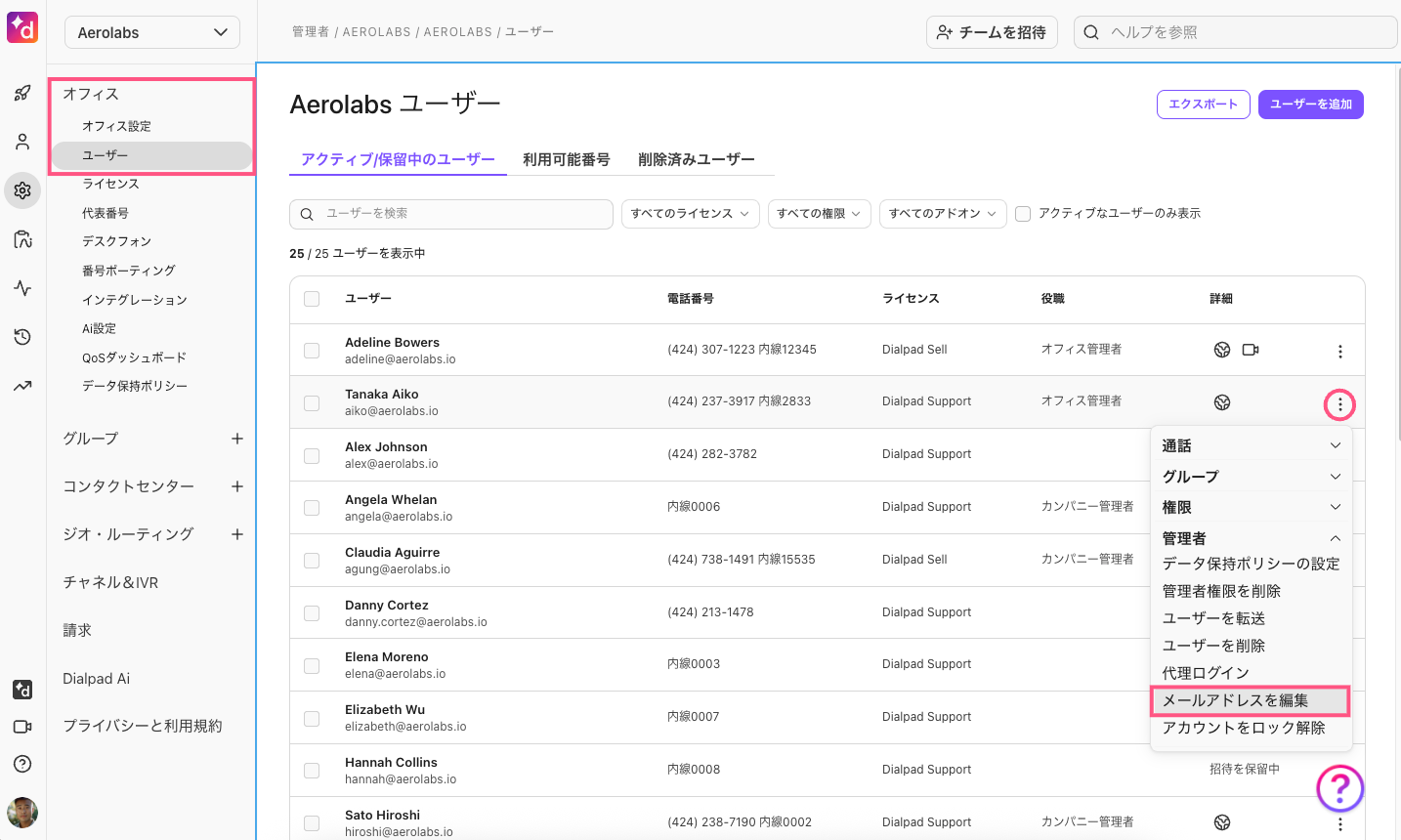Open オフィス設定 in the sidebar
Screen dimensions: 1401x840
point(116,126)
